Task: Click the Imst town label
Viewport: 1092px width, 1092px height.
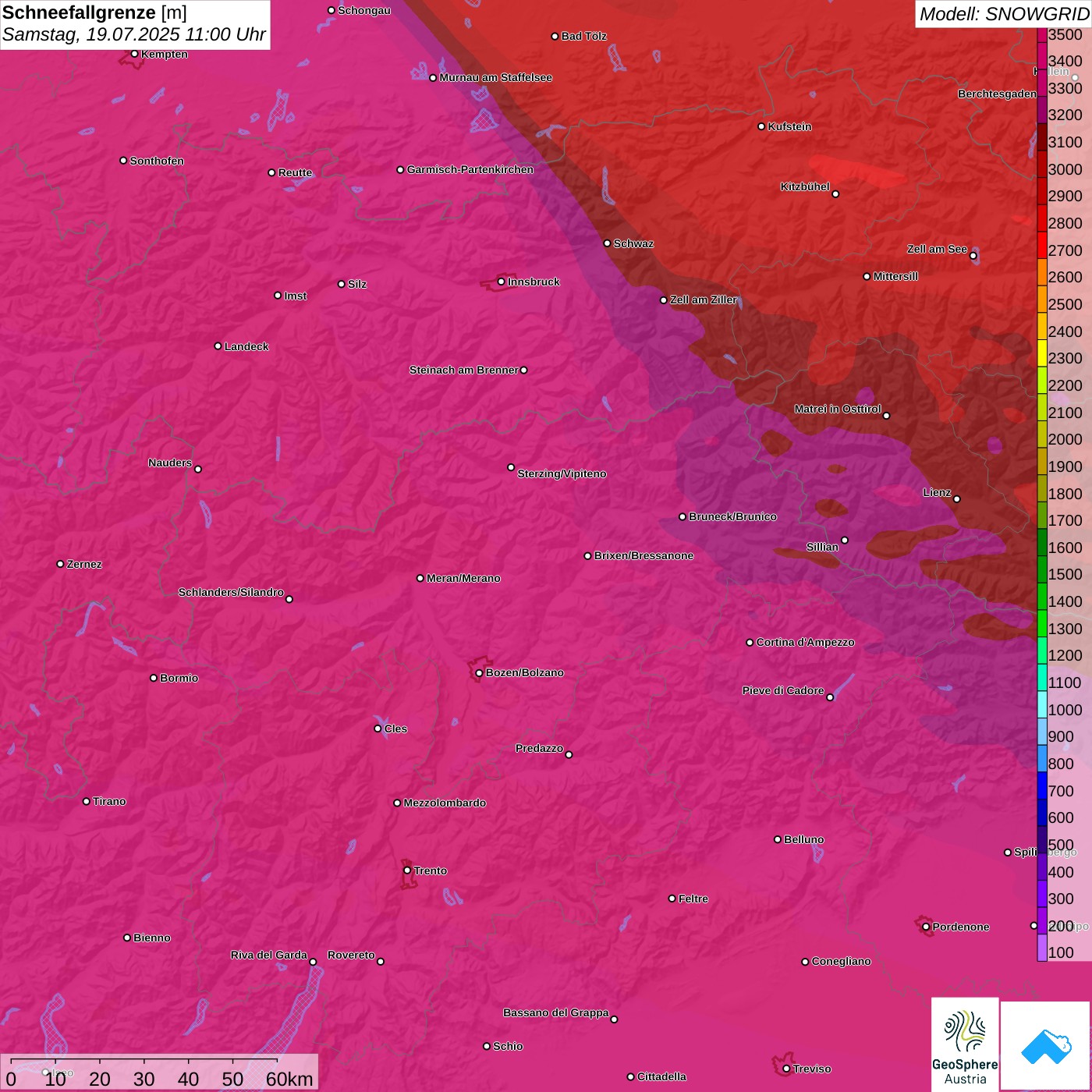Action: (295, 296)
